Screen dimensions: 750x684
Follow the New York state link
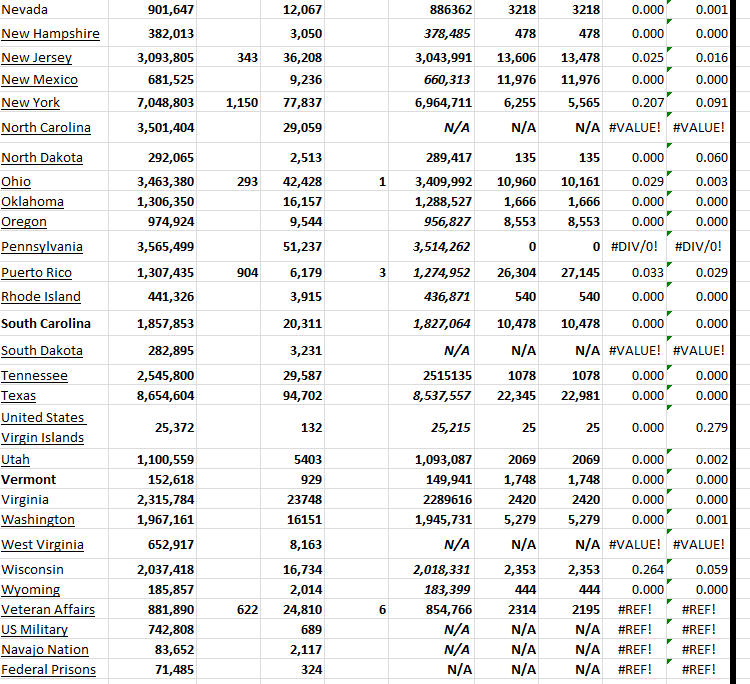pos(30,103)
